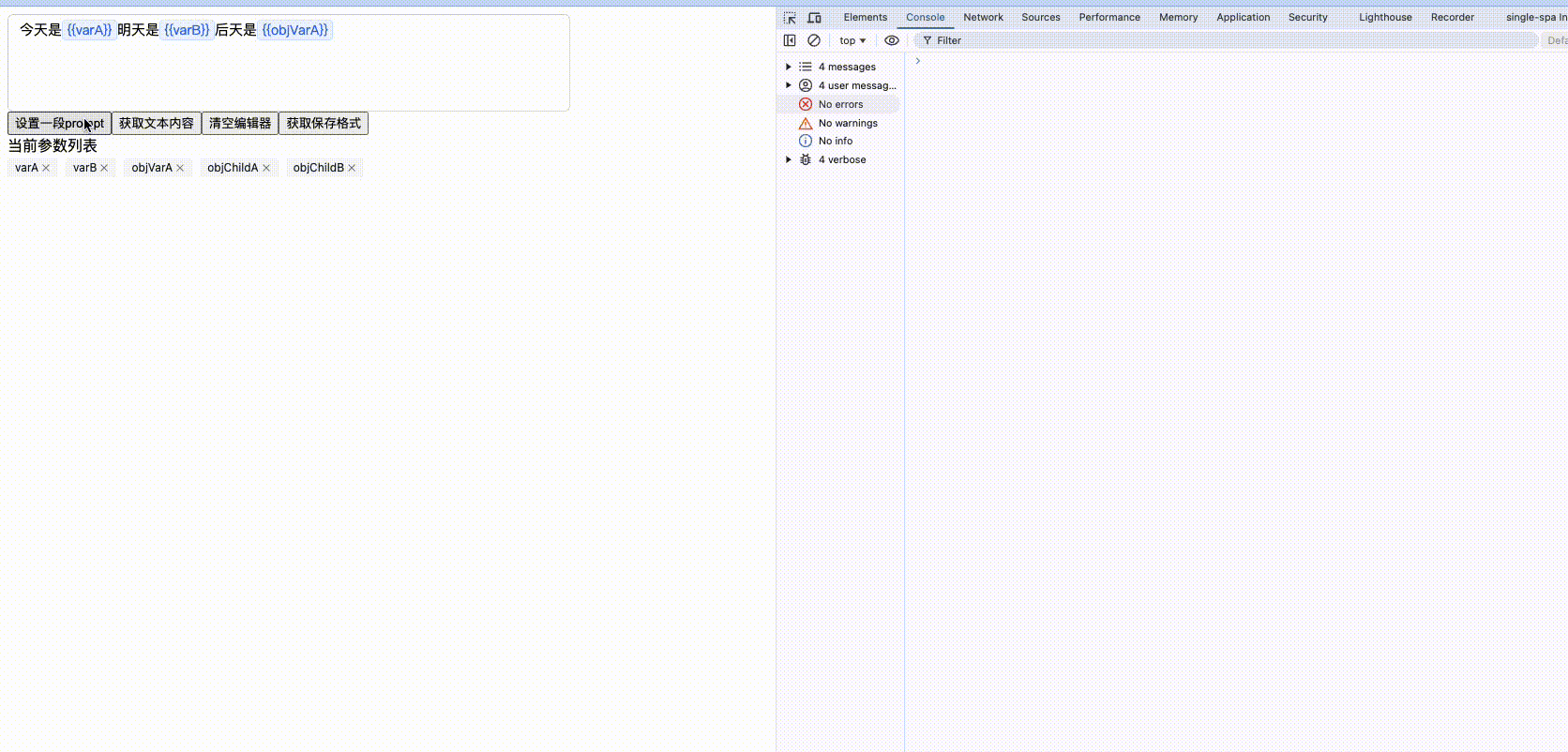This screenshot has height=752, width=1568.
Task: Toggle the console sidebar panel icon
Action: (790, 40)
